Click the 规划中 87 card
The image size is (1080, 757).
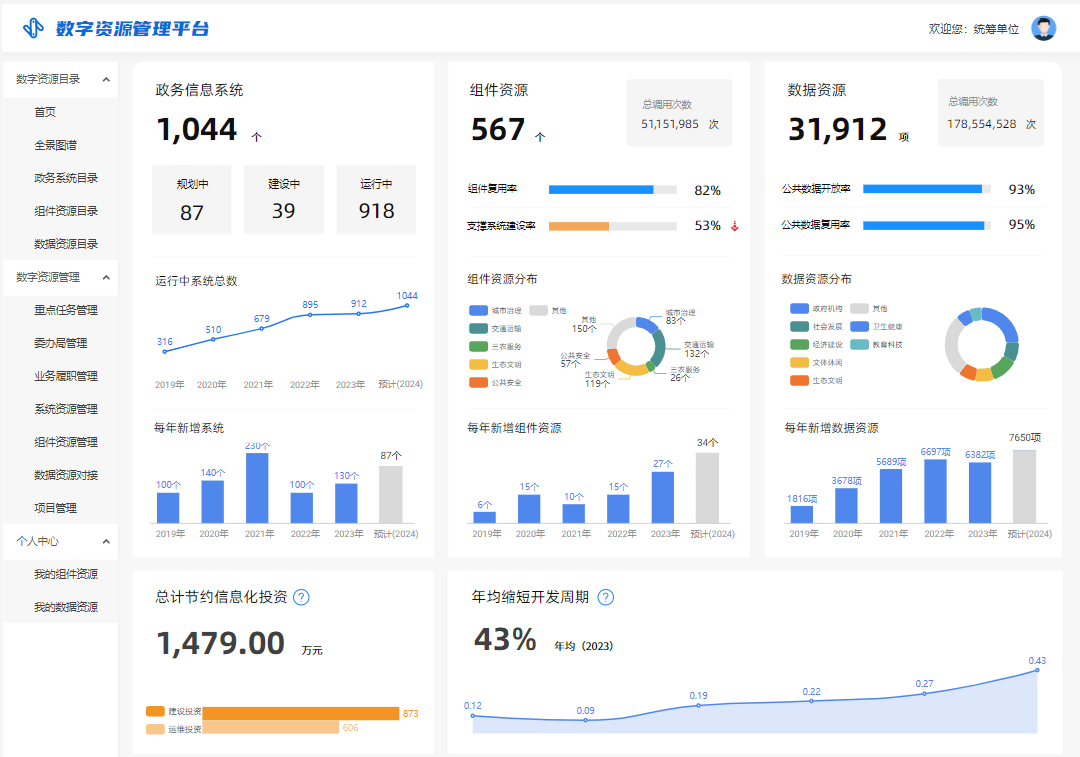(x=191, y=200)
